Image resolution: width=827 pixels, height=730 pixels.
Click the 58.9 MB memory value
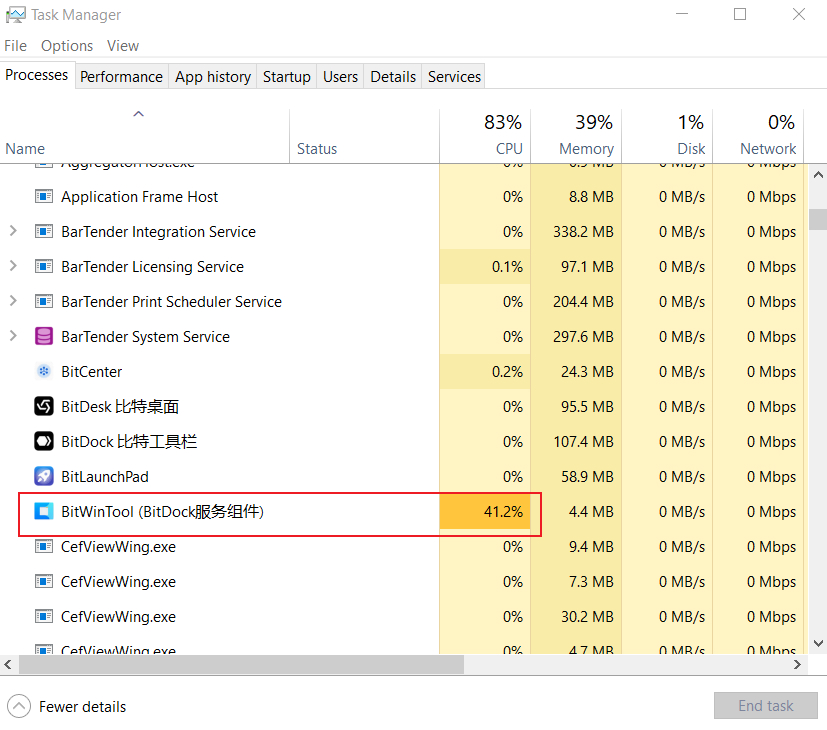588,477
